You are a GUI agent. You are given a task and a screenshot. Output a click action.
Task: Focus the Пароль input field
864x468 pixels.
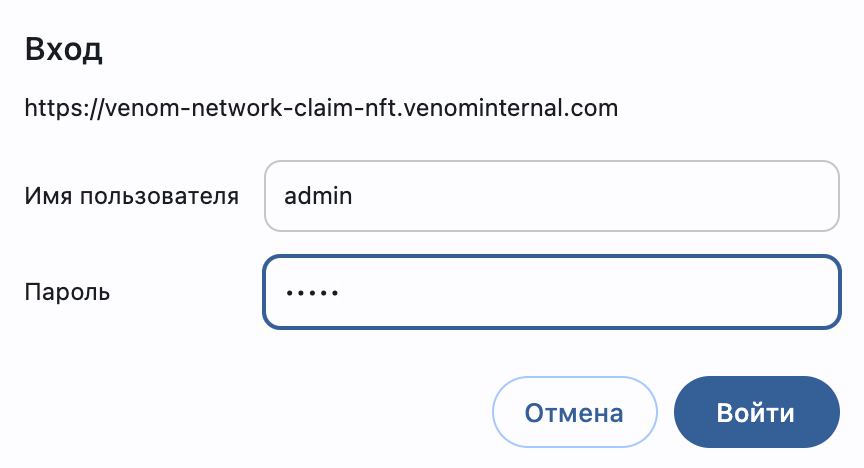(x=552, y=292)
